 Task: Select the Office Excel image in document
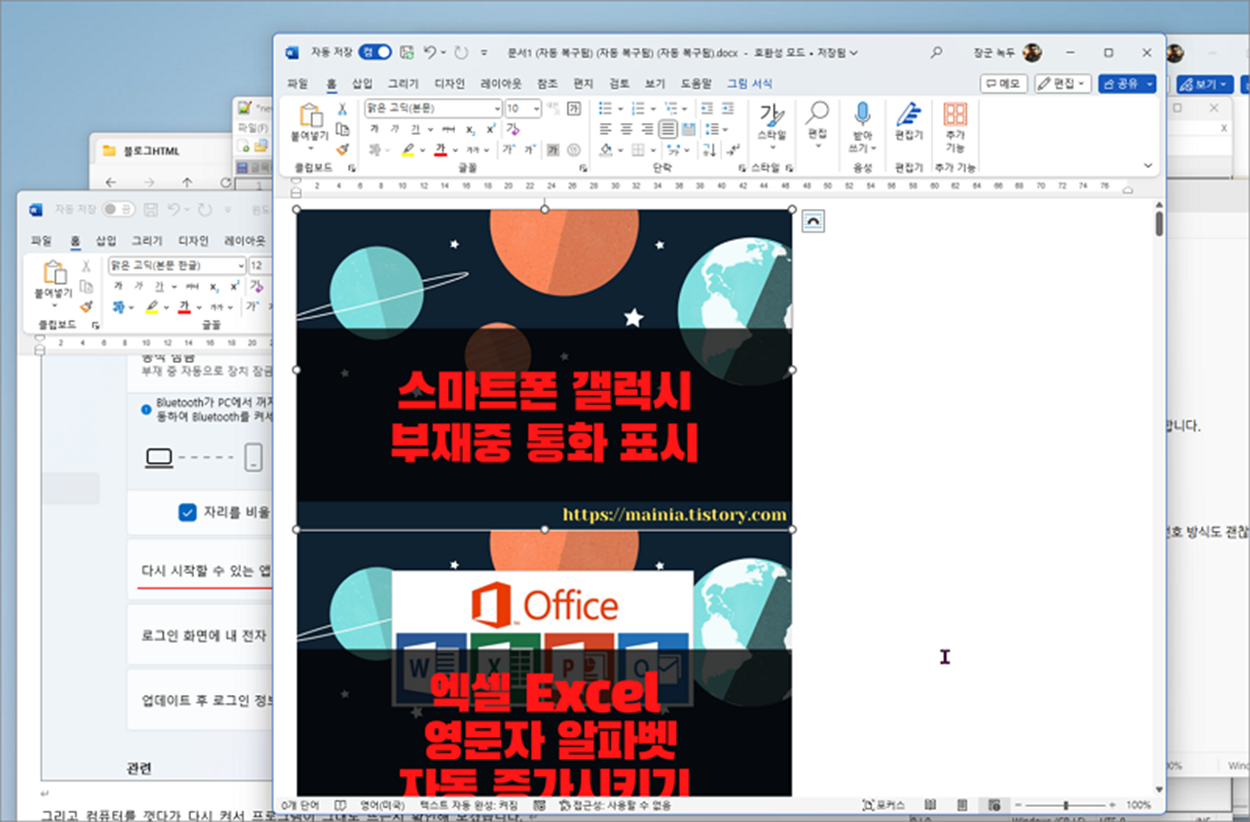pos(544,664)
